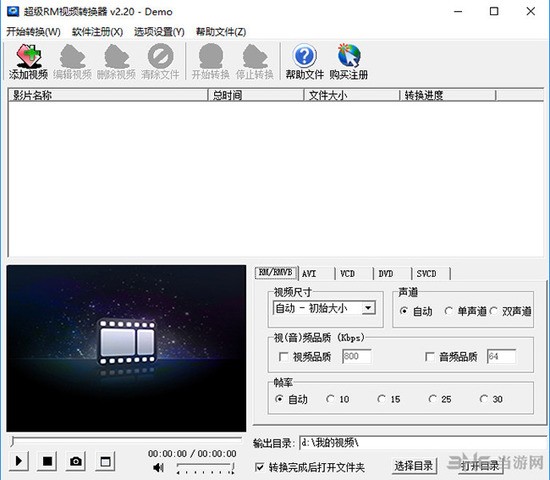550x480 pixels.
Task: Capture a snapshot with the camera icon
Action: pos(76,461)
